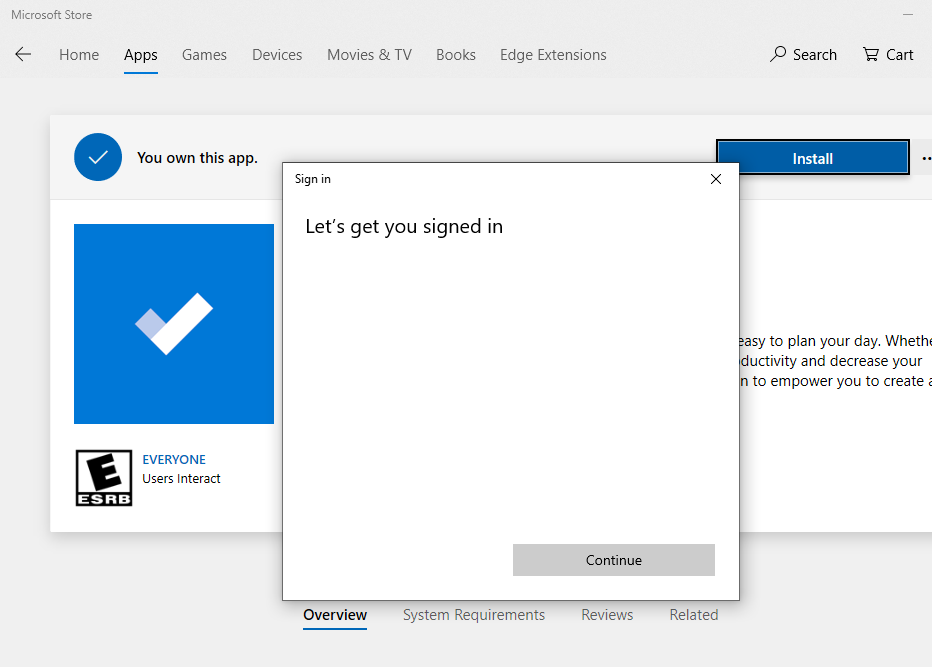Screen dimensions: 932x667
Task: Open System Requirements
Action: [473, 614]
